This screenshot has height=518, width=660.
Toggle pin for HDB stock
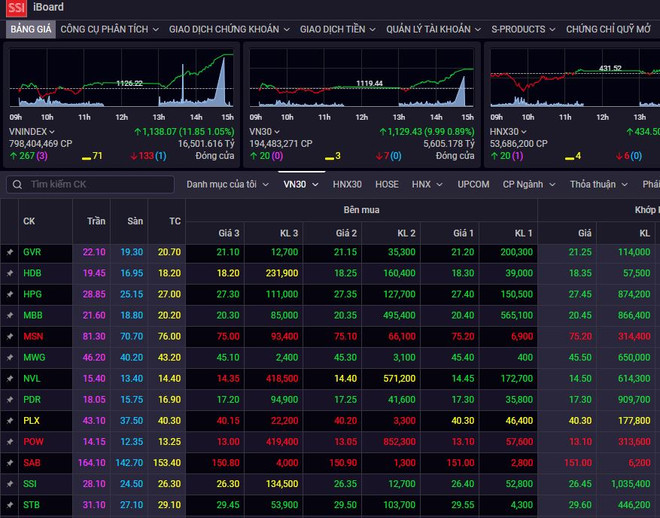[9, 273]
